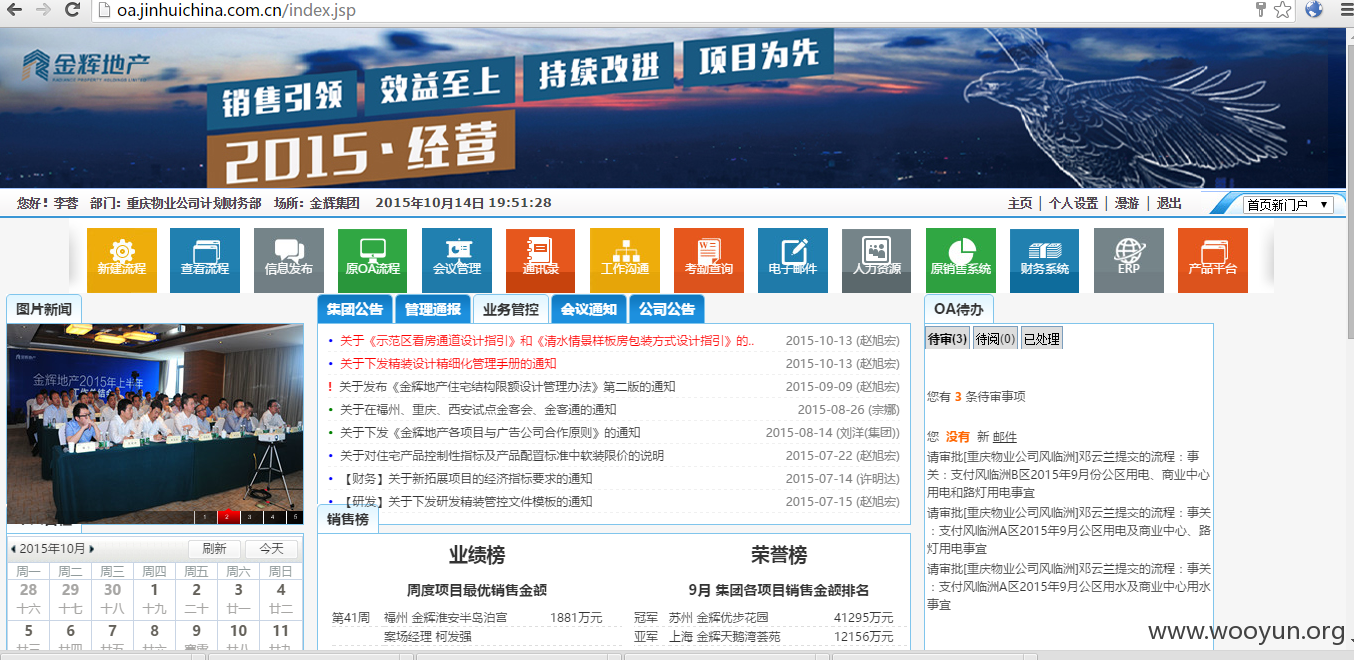Select slide 4 in news slideshow

(273, 517)
